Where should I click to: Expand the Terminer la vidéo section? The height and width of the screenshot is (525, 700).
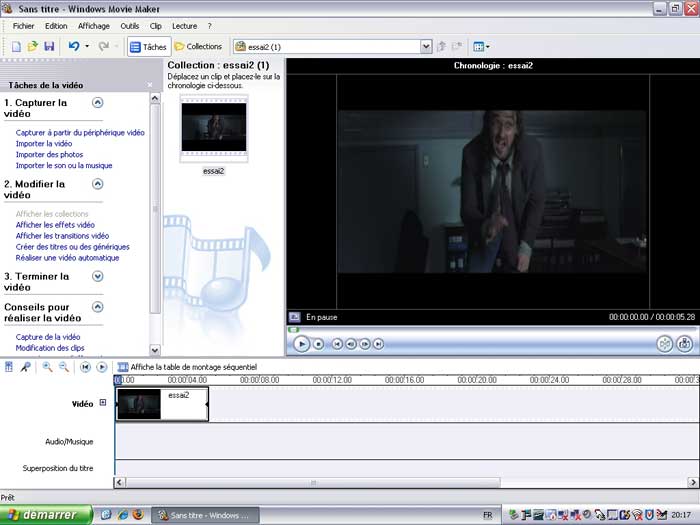click(x=97, y=276)
